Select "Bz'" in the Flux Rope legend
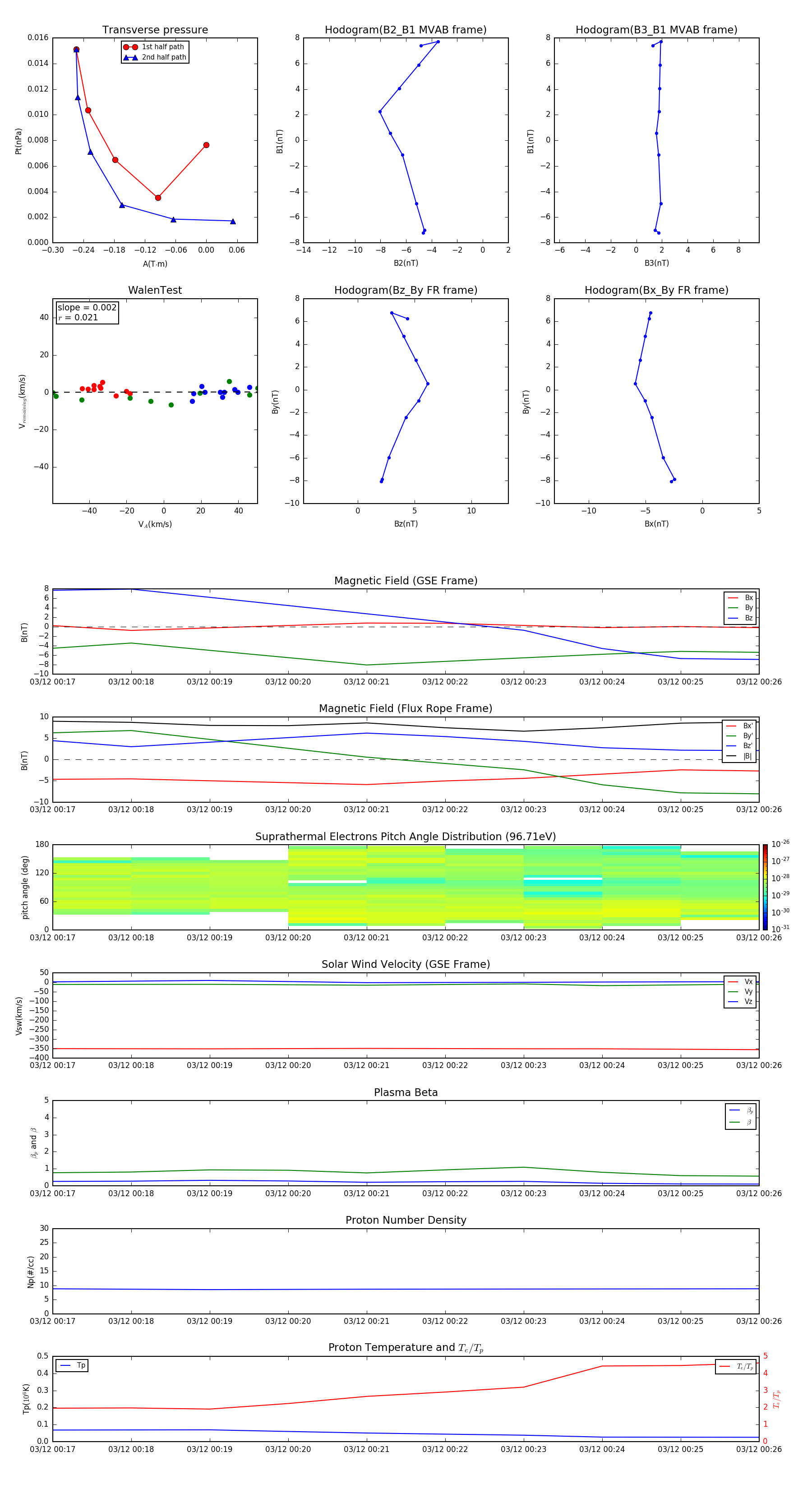This screenshot has height=1489, width=812. (x=740, y=746)
